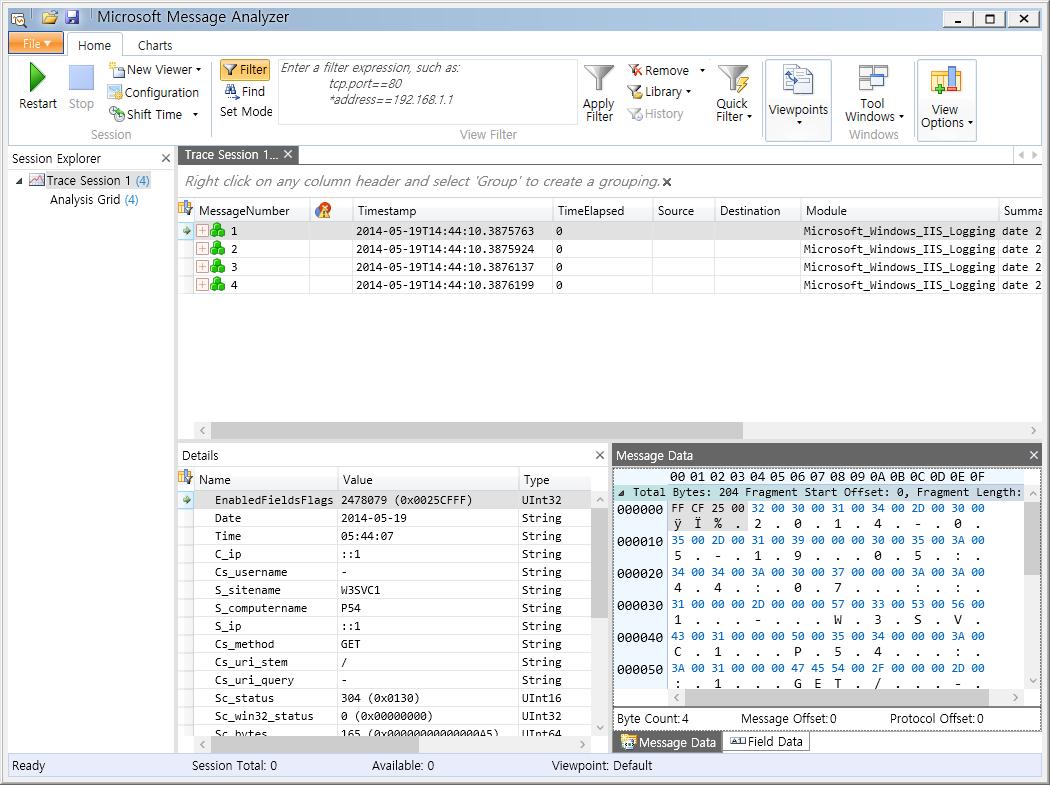The image size is (1050, 785).
Task: Open Tool Windows menu
Action: click(873, 94)
